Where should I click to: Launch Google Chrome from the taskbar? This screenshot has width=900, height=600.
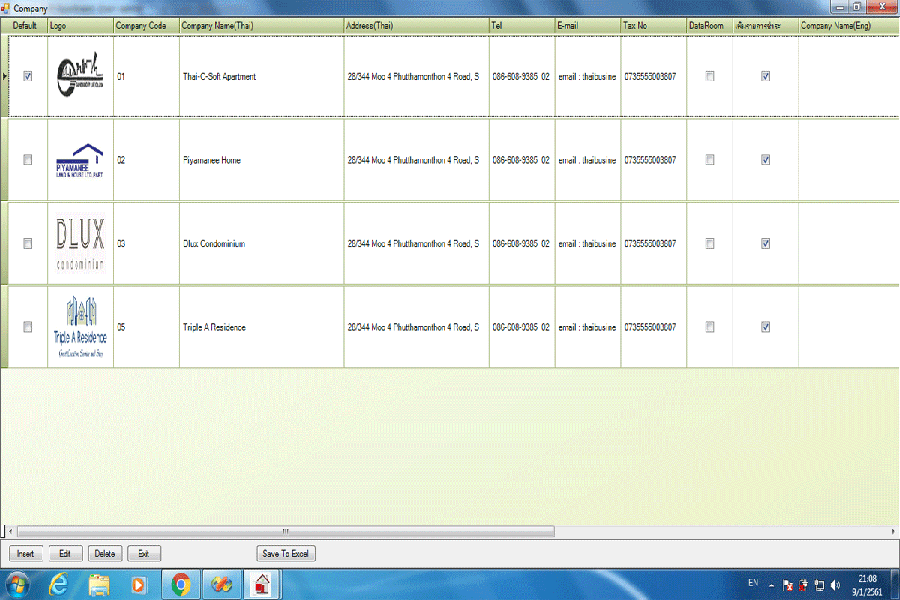click(181, 584)
